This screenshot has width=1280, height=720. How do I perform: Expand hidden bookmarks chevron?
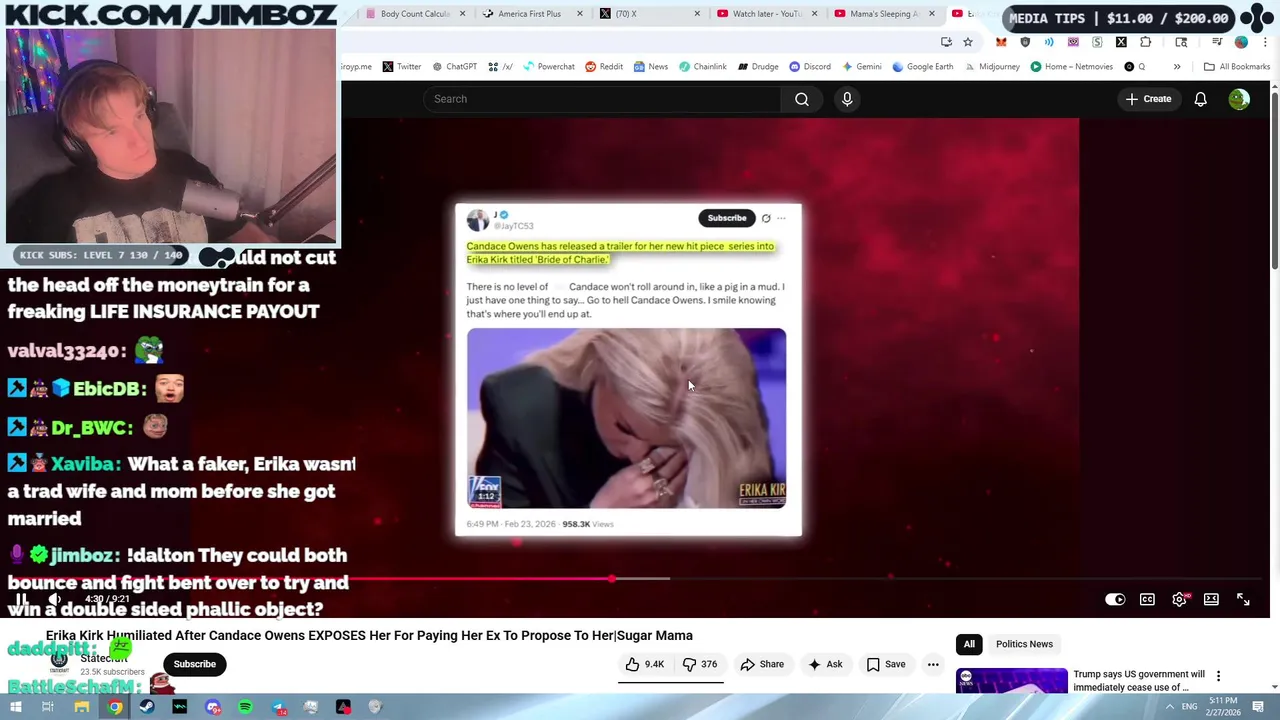[1177, 67]
